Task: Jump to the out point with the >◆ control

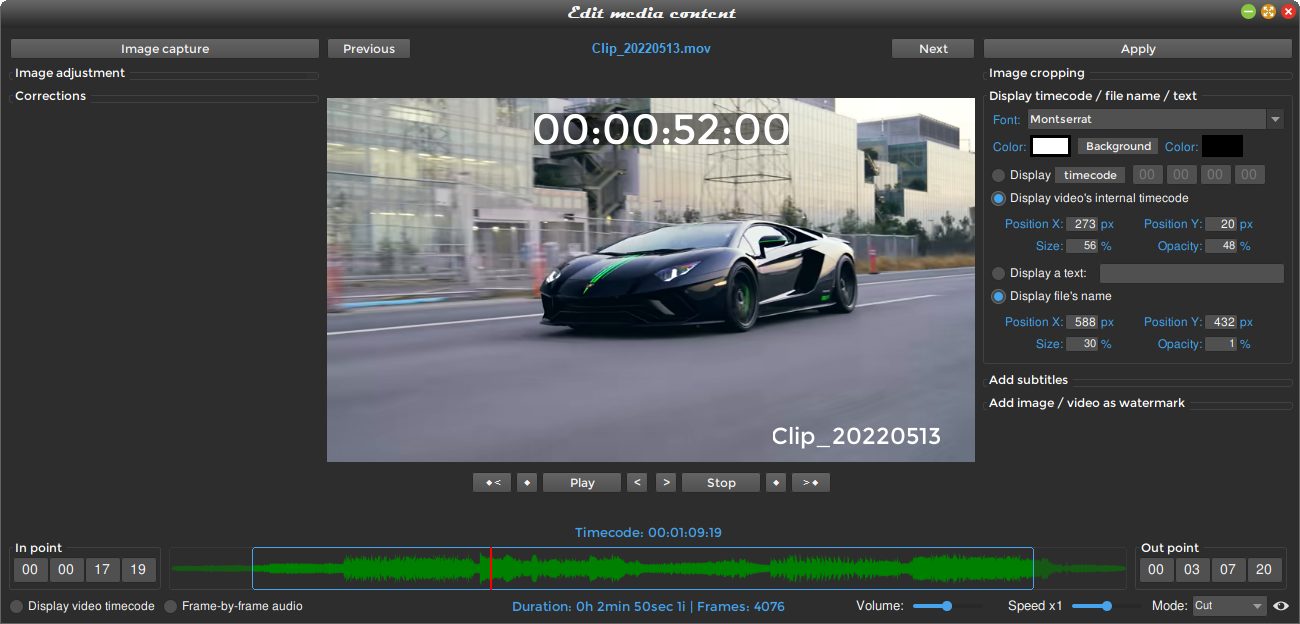Action: pos(810,482)
